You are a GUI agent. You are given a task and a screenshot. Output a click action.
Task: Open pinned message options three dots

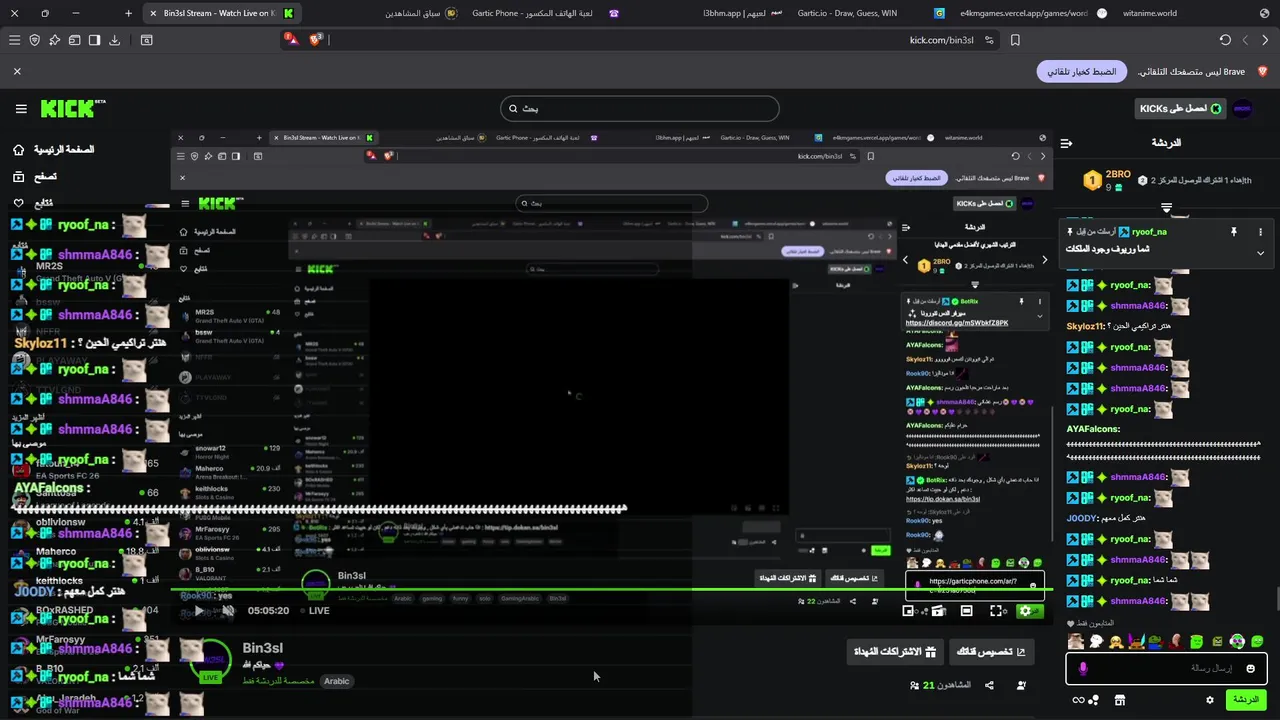coord(1260,232)
